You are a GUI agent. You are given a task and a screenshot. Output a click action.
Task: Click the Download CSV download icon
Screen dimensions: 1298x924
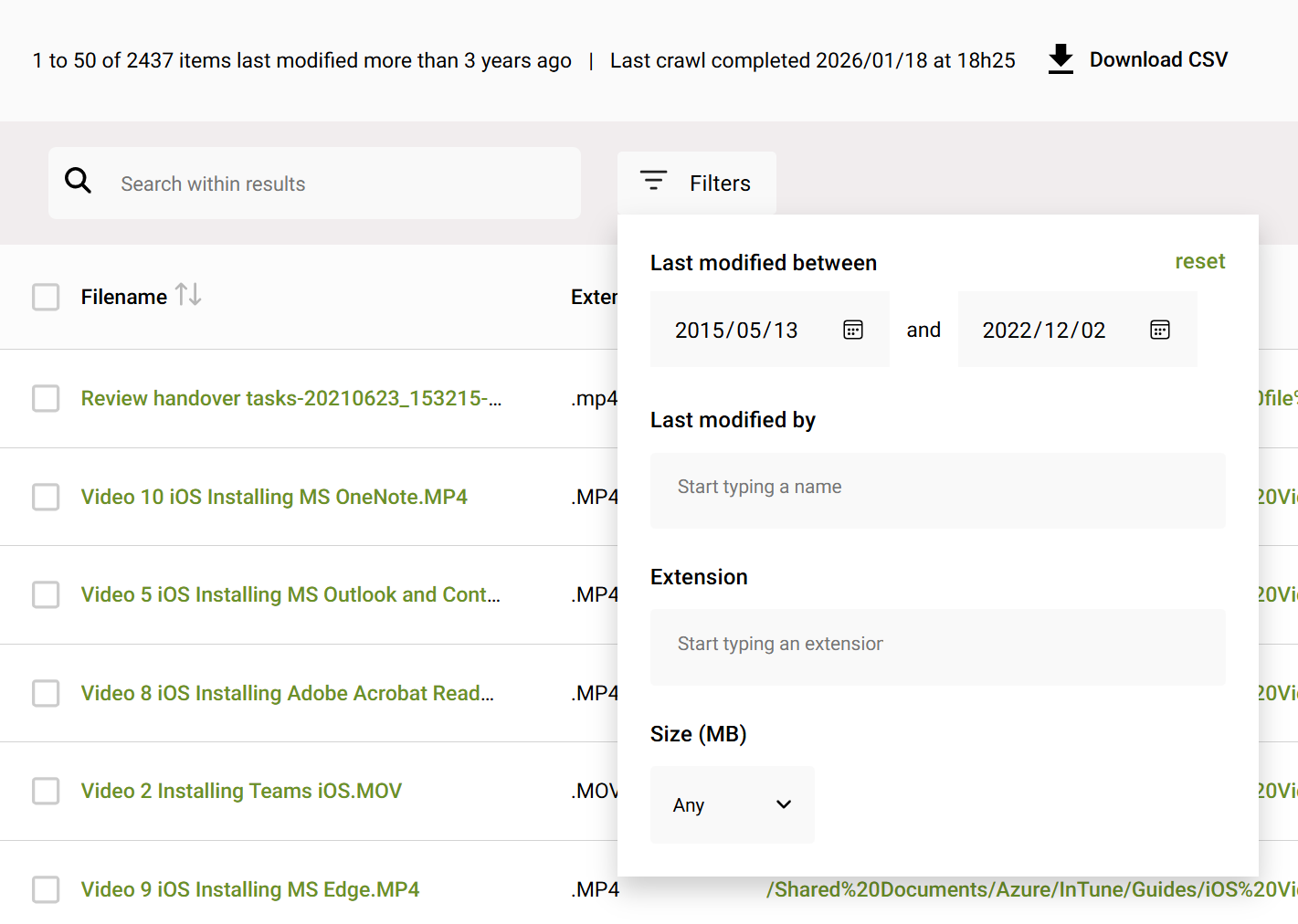click(x=1060, y=58)
